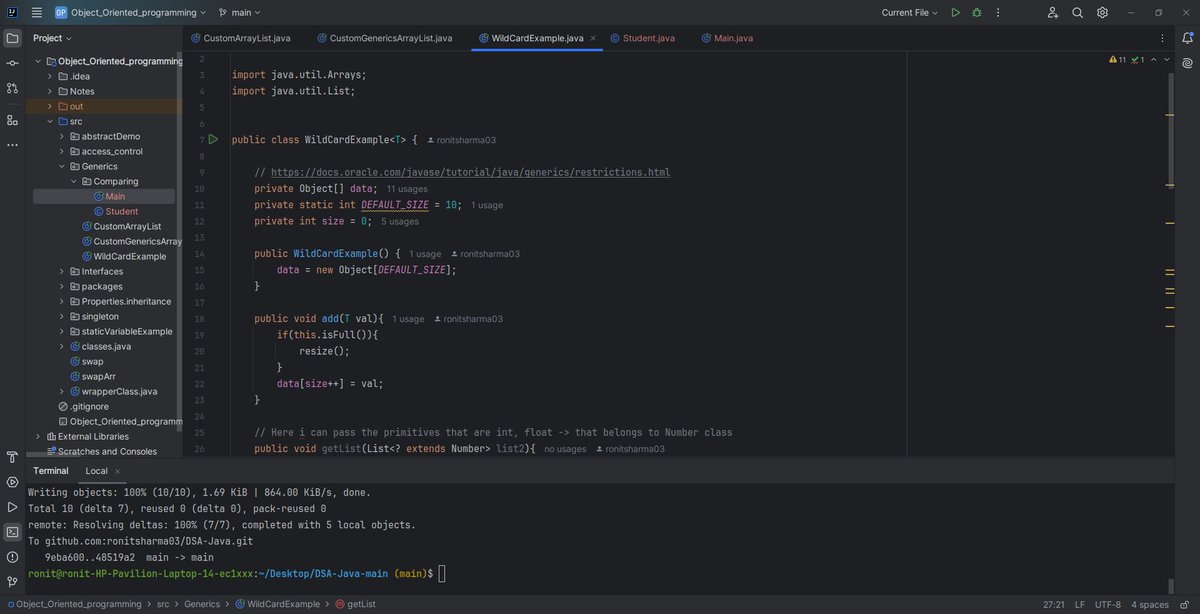
Task: Collapse the Comparing folder
Action: click(73, 181)
